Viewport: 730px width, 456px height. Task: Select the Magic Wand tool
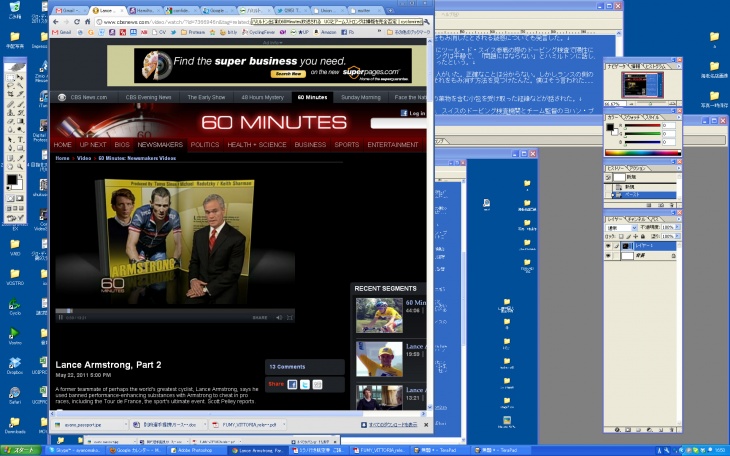pos(20,86)
